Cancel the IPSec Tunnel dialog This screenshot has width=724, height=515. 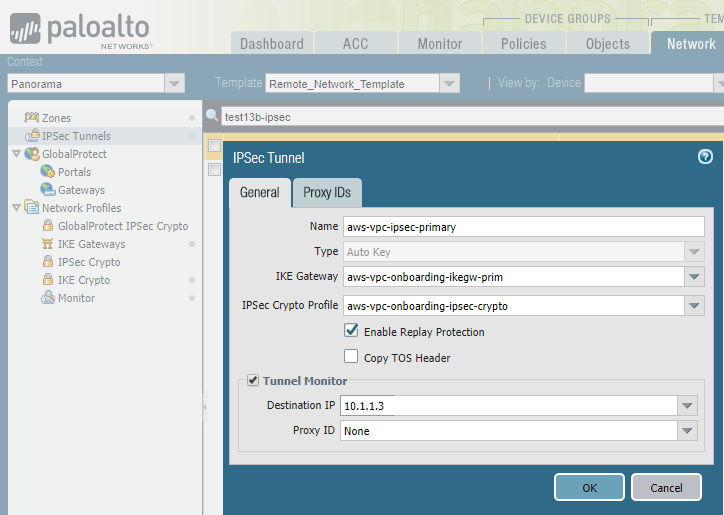click(666, 487)
